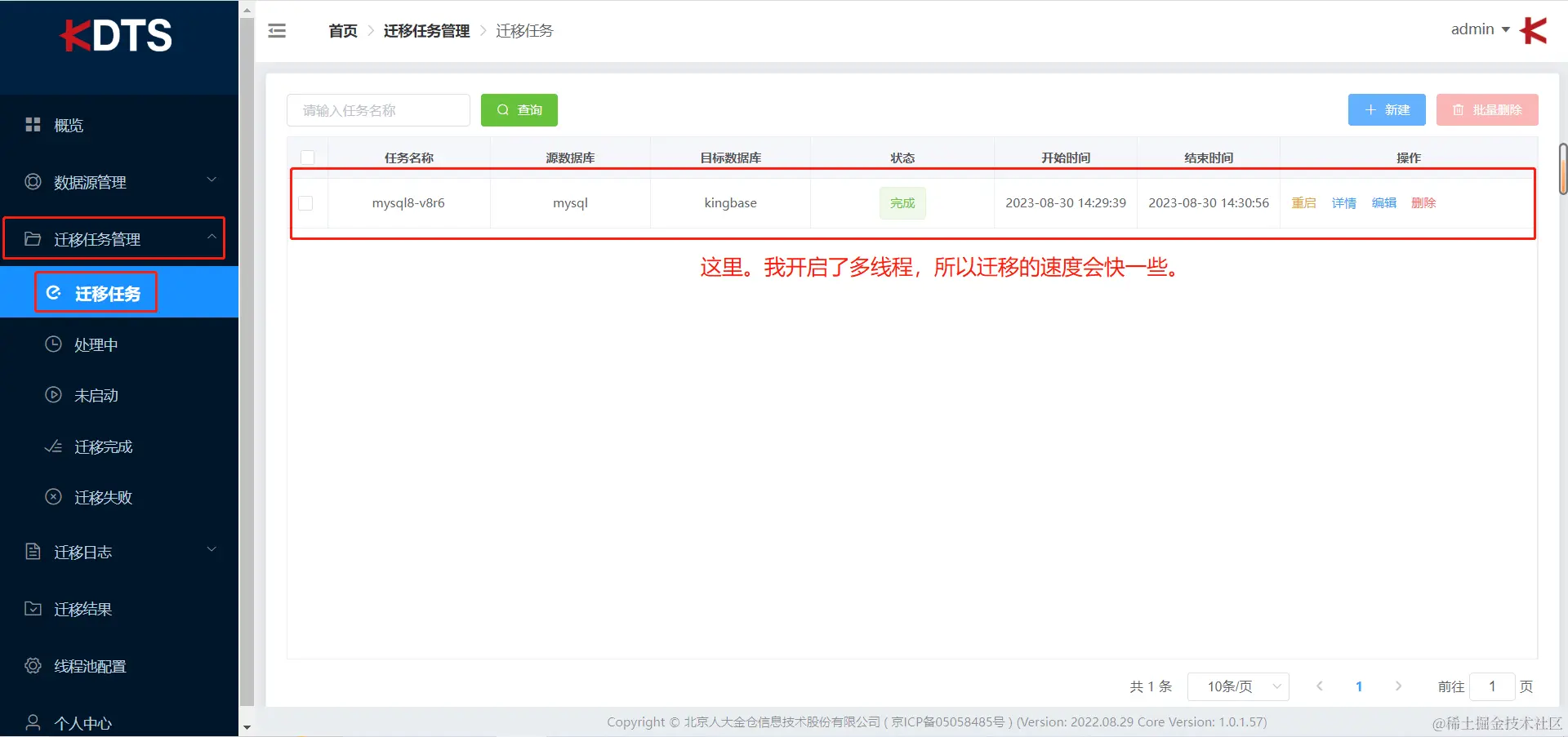
Task: Open 迁移结果 menu item
Action: click(119, 609)
